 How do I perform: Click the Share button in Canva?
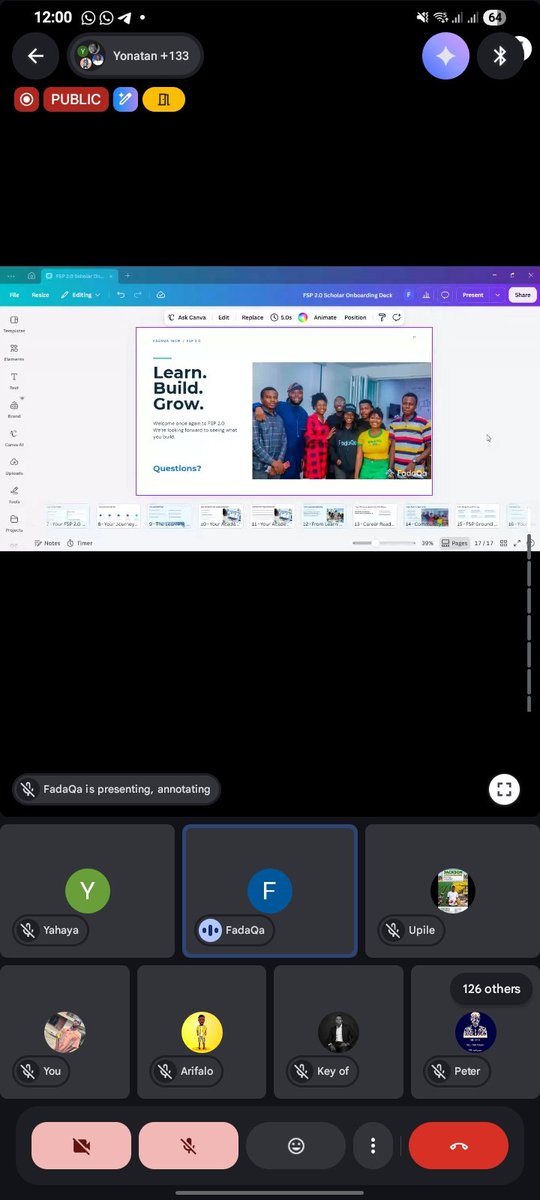pyautogui.click(x=522, y=295)
